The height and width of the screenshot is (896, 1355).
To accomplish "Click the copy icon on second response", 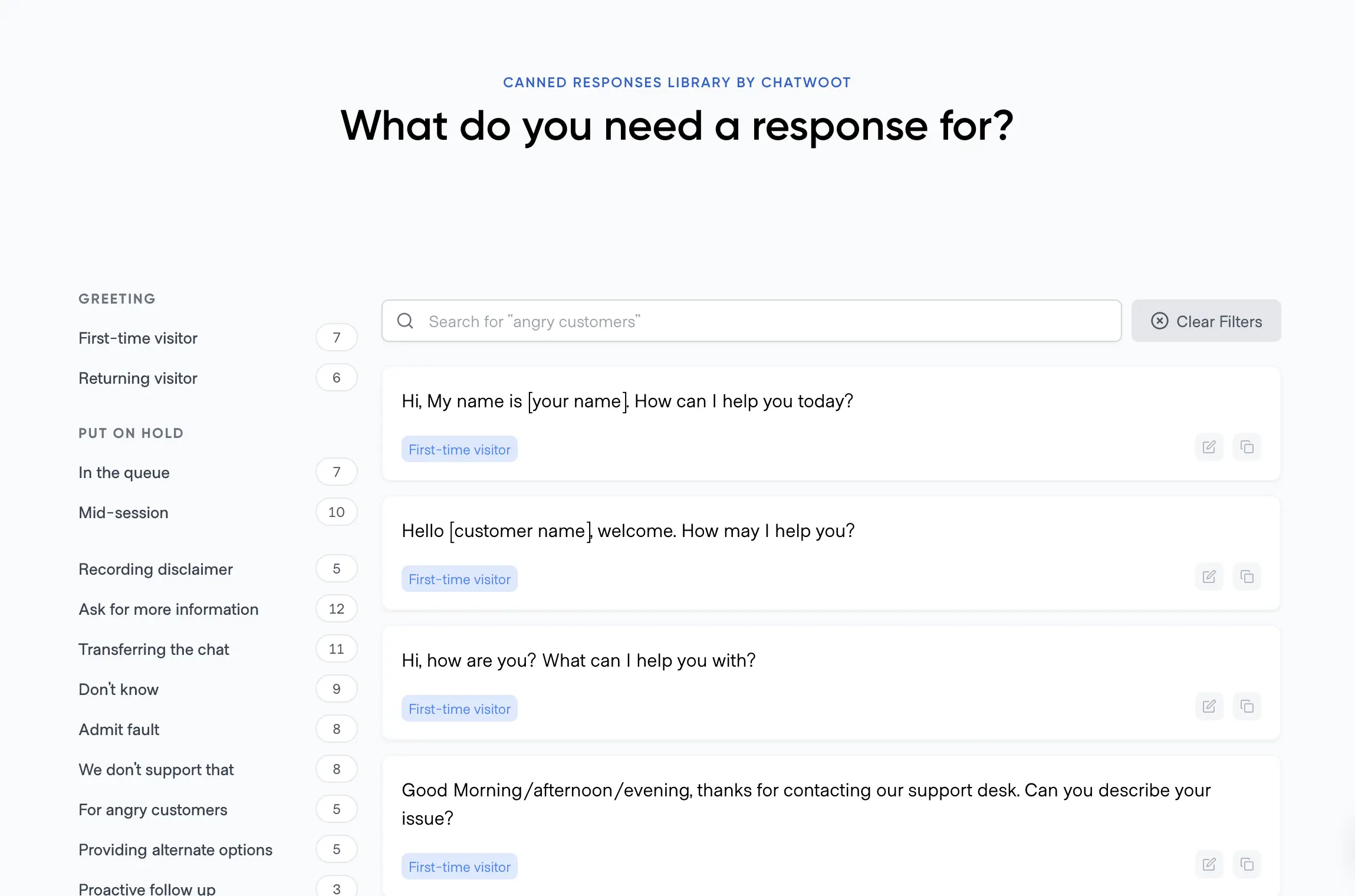I will coord(1247,576).
